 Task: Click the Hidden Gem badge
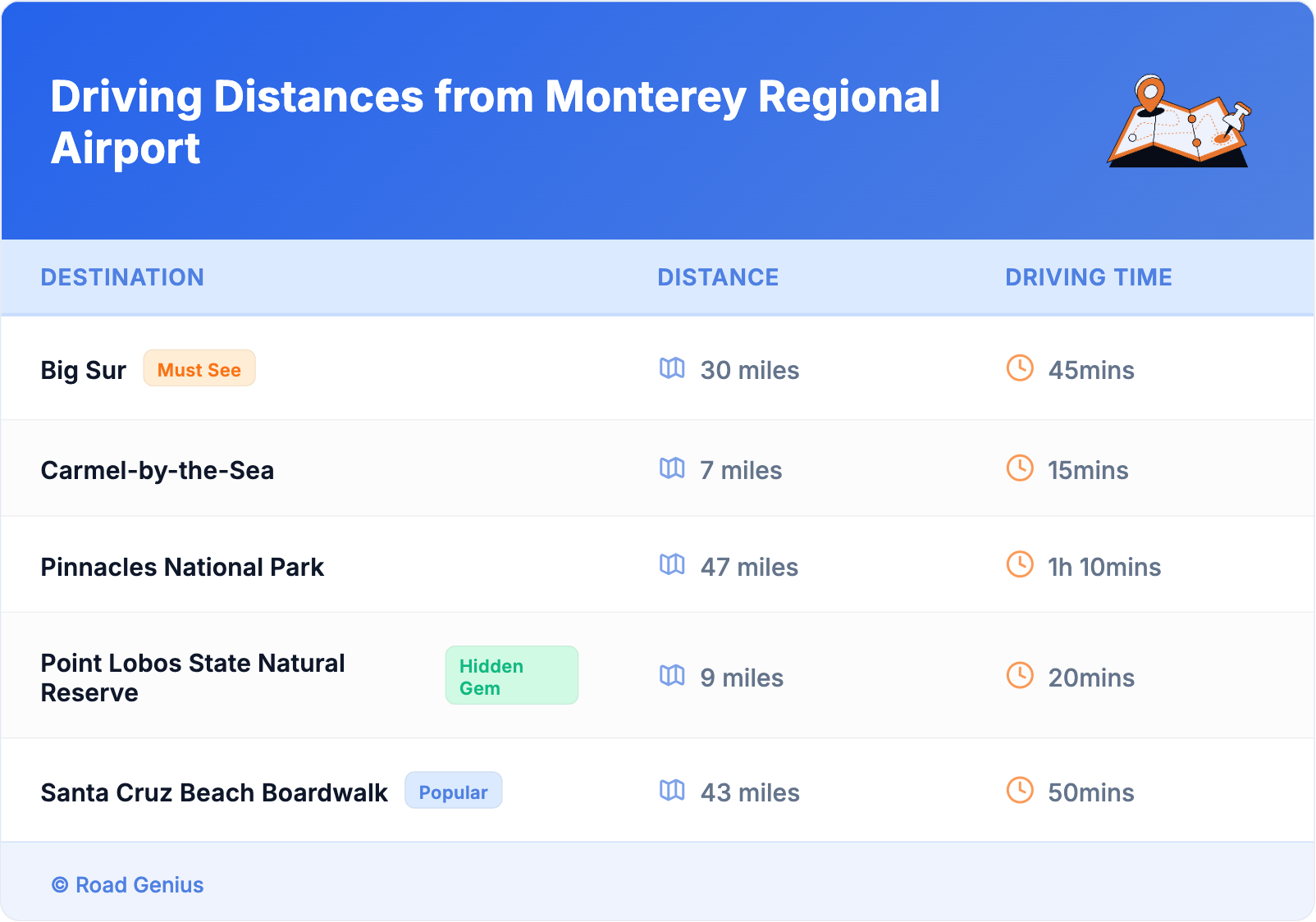click(511, 676)
